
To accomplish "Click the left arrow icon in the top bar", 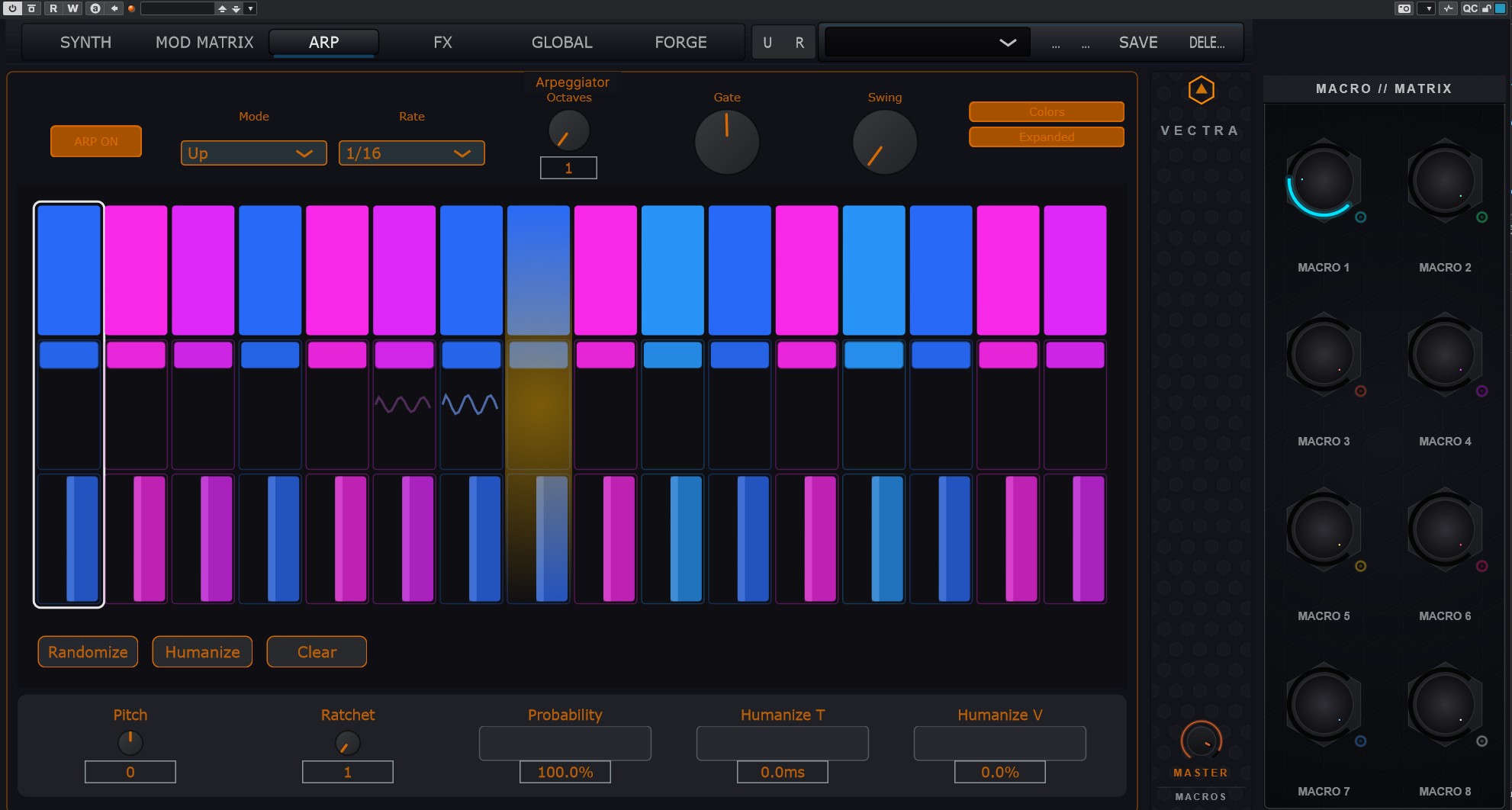I will coord(114,8).
